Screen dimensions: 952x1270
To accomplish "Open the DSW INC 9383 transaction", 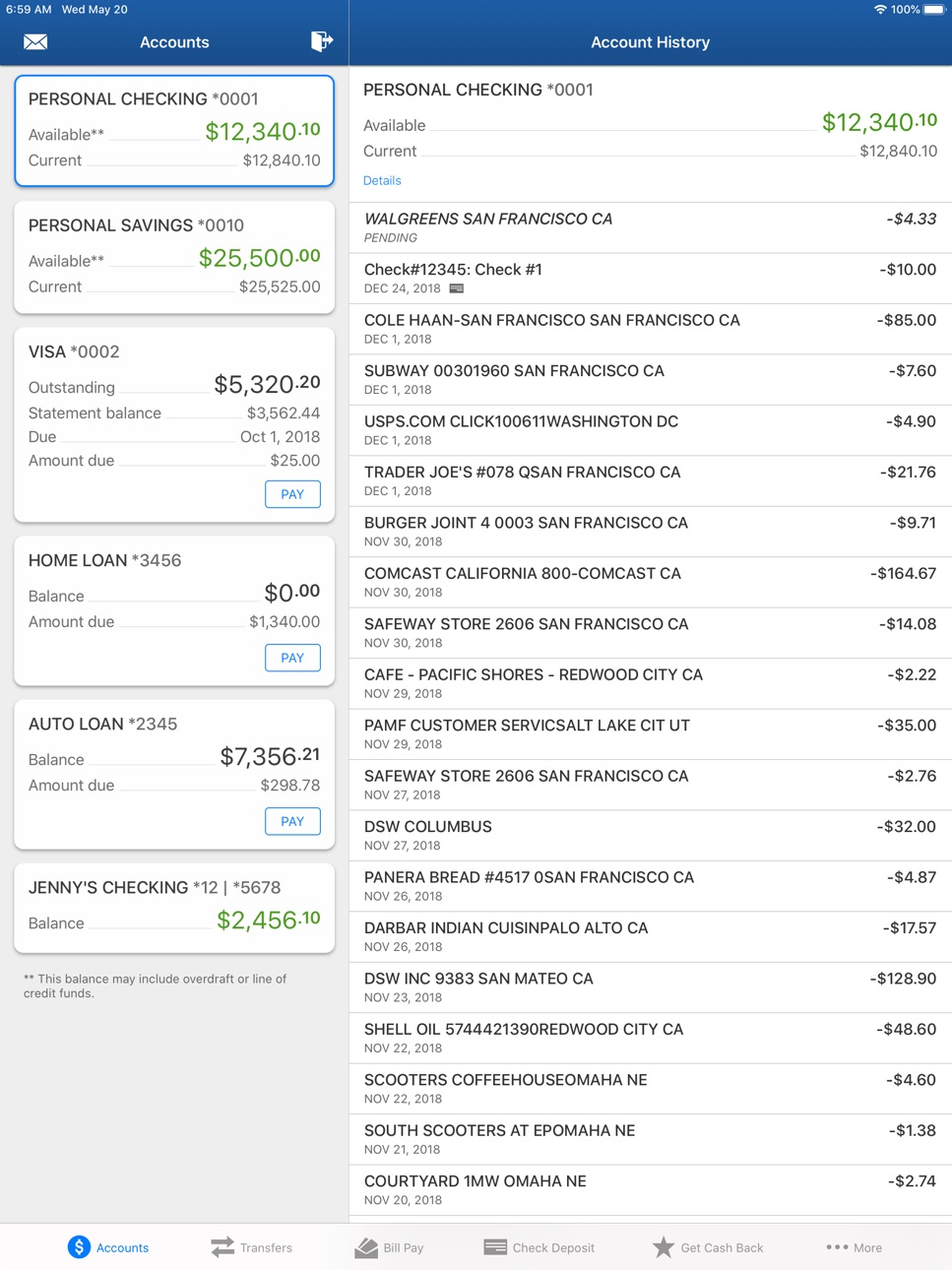I will coord(651,987).
